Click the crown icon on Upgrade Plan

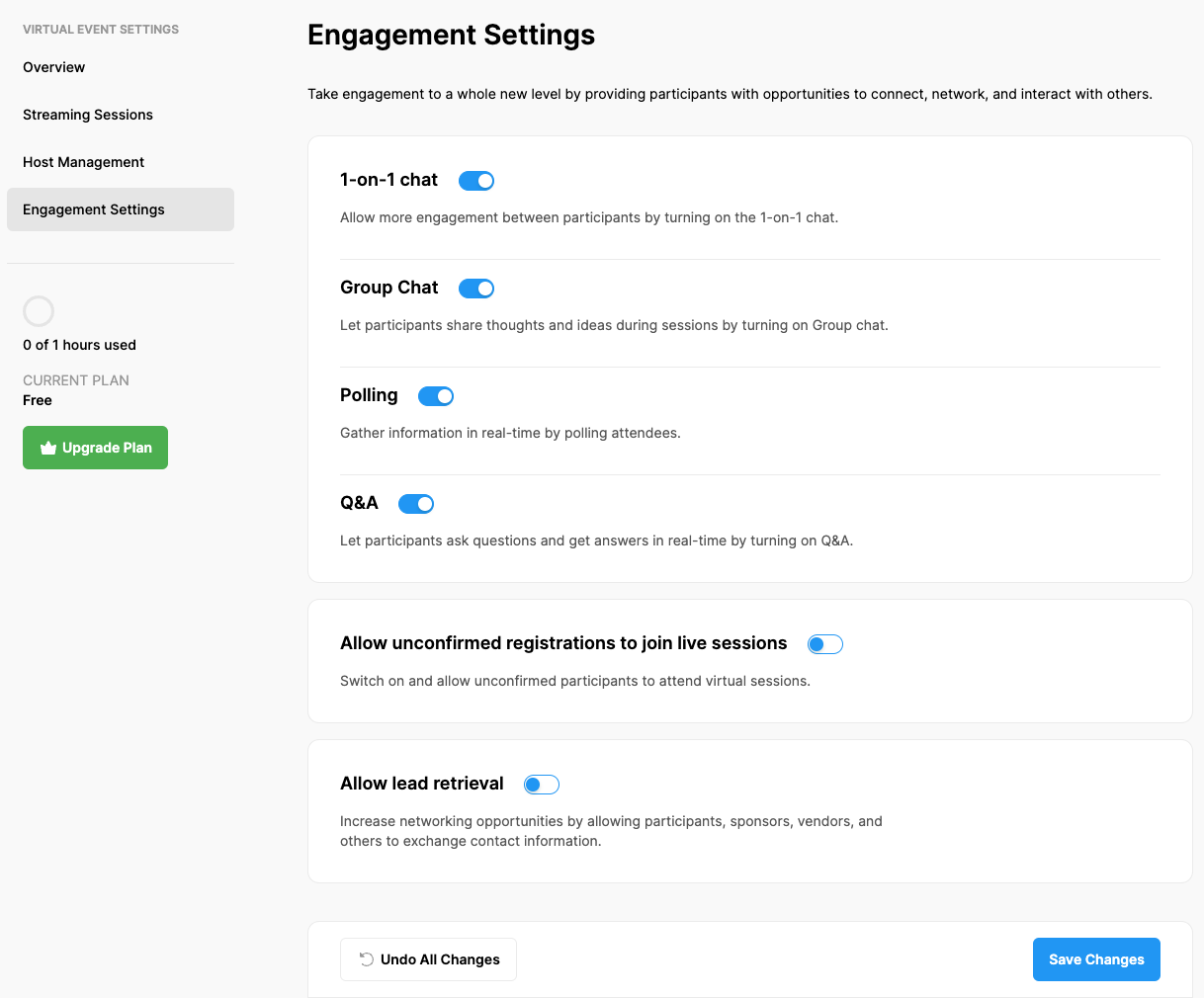(x=47, y=448)
